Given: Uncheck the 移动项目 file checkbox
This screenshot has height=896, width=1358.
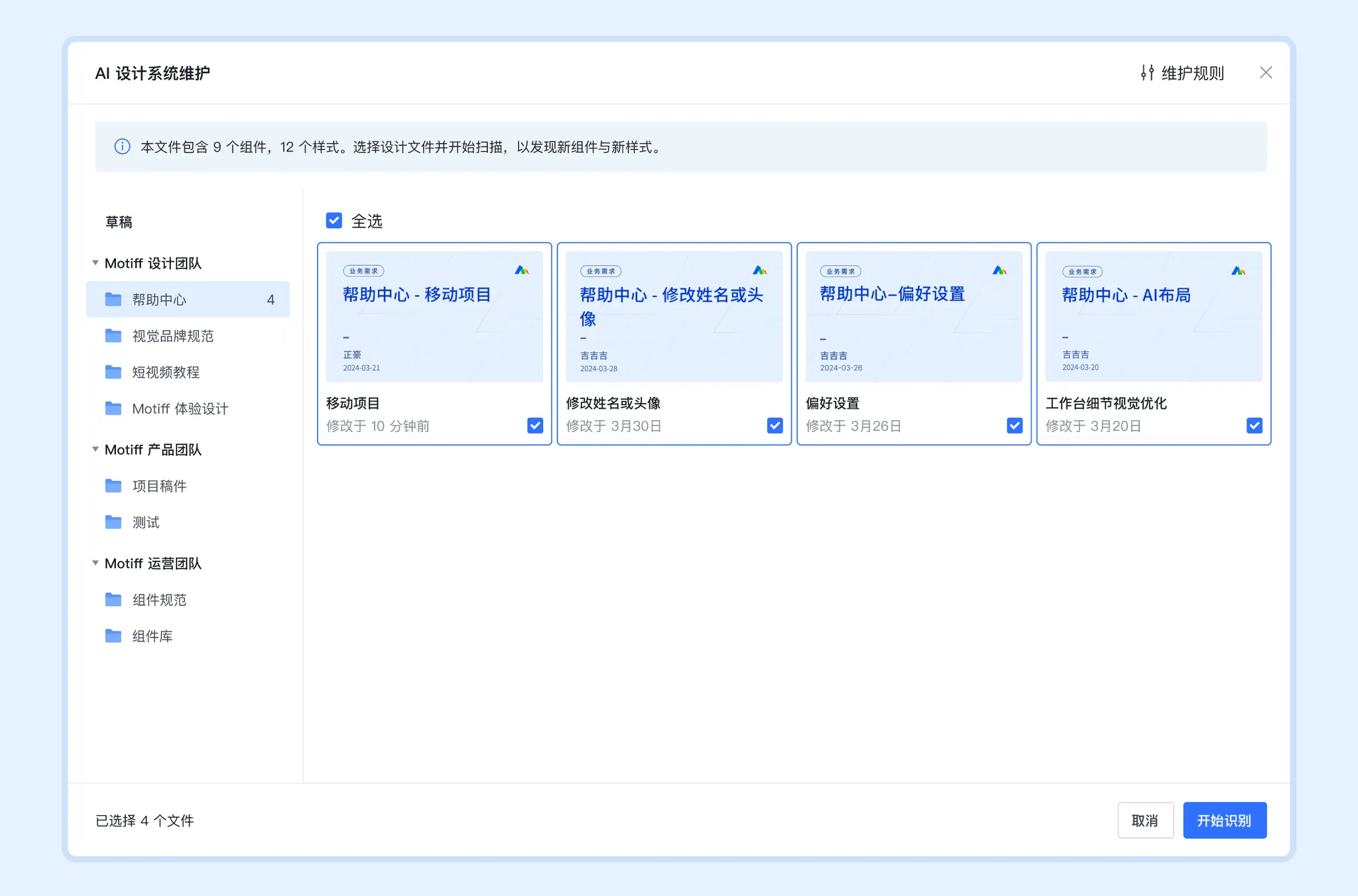Looking at the screenshot, I should click(x=535, y=425).
